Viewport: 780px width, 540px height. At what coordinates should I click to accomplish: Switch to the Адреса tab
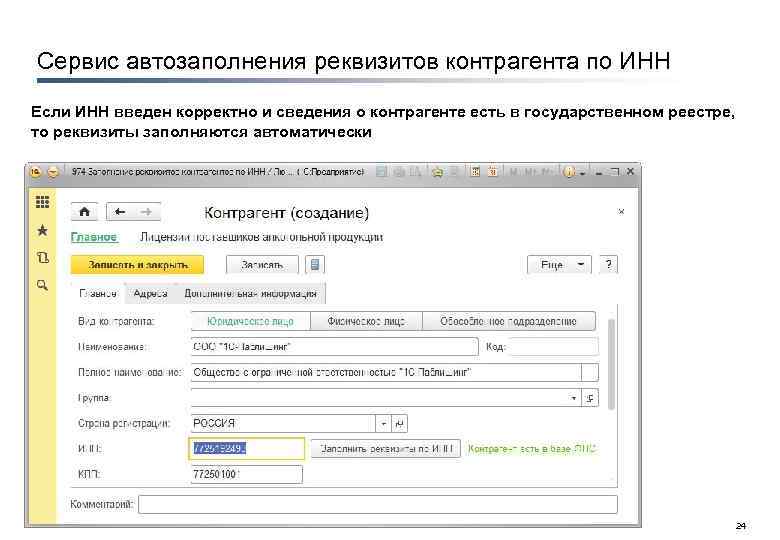pos(150,293)
